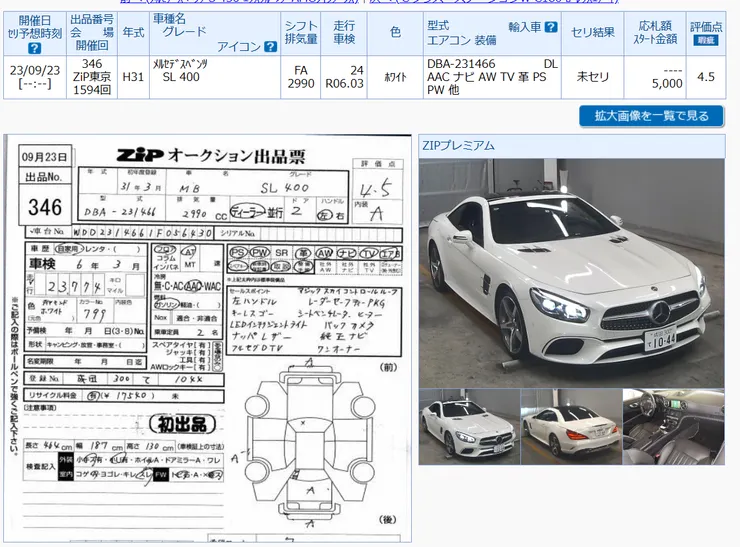Open main front photo of white Mercedes SL
The image size is (740, 547).
572,273
